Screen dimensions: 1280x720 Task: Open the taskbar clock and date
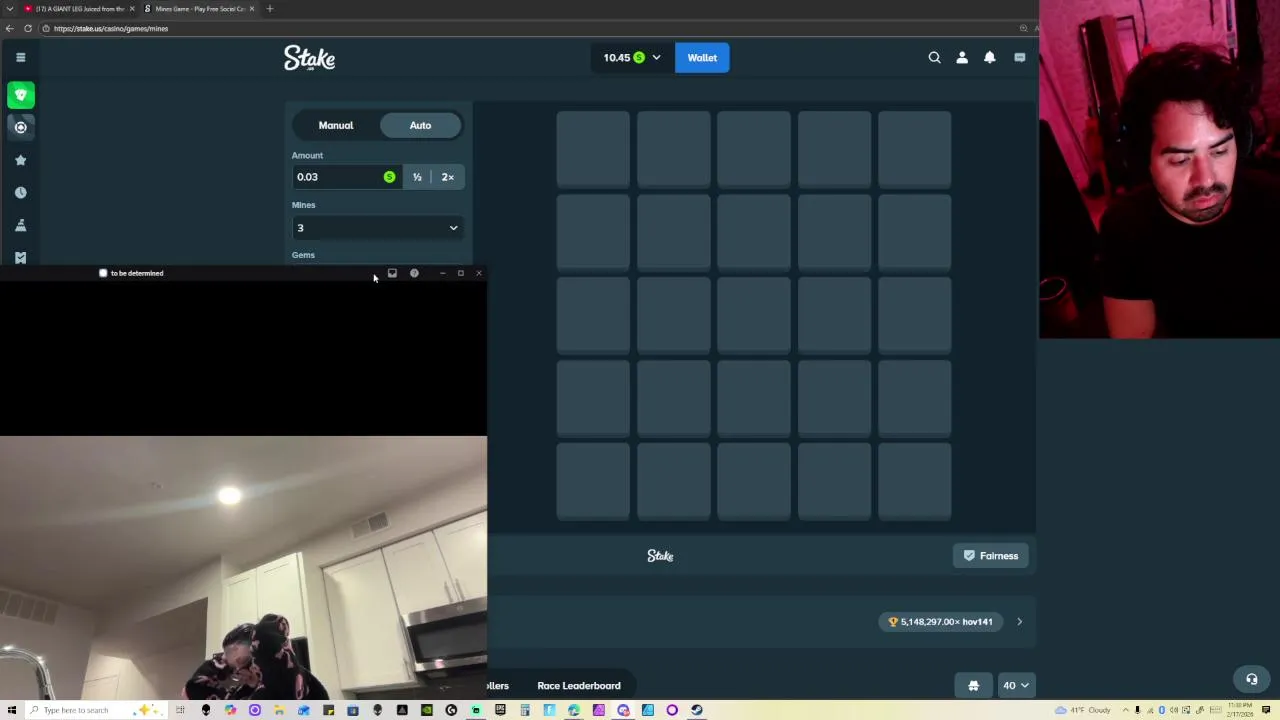pos(1241,710)
